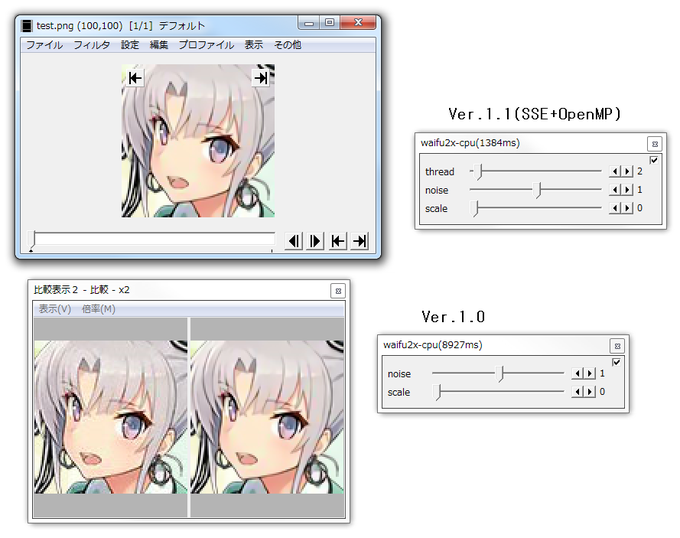Adjust the thread slider in Ver.1.1 panel
Viewport: 680px width, 538px height.
(536, 171)
